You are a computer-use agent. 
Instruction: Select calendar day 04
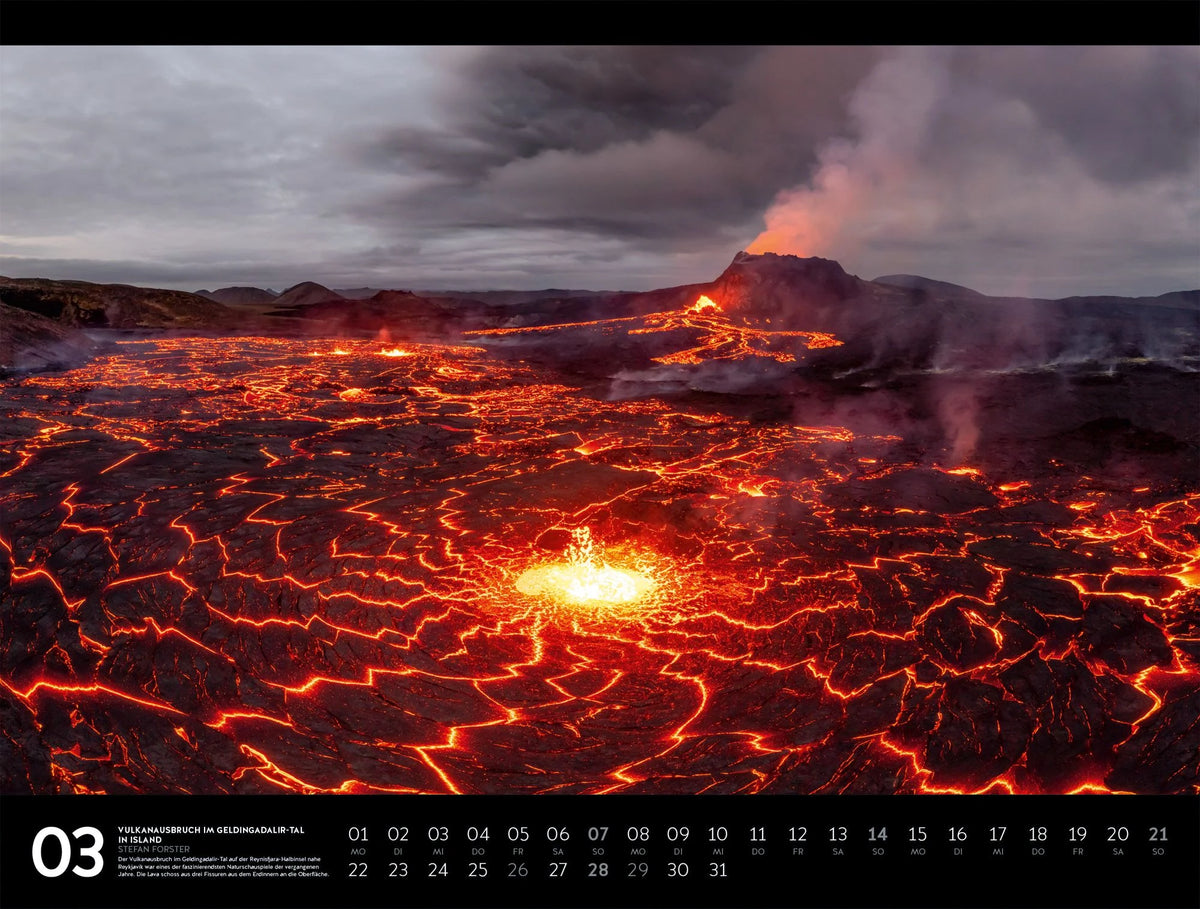pyautogui.click(x=478, y=834)
